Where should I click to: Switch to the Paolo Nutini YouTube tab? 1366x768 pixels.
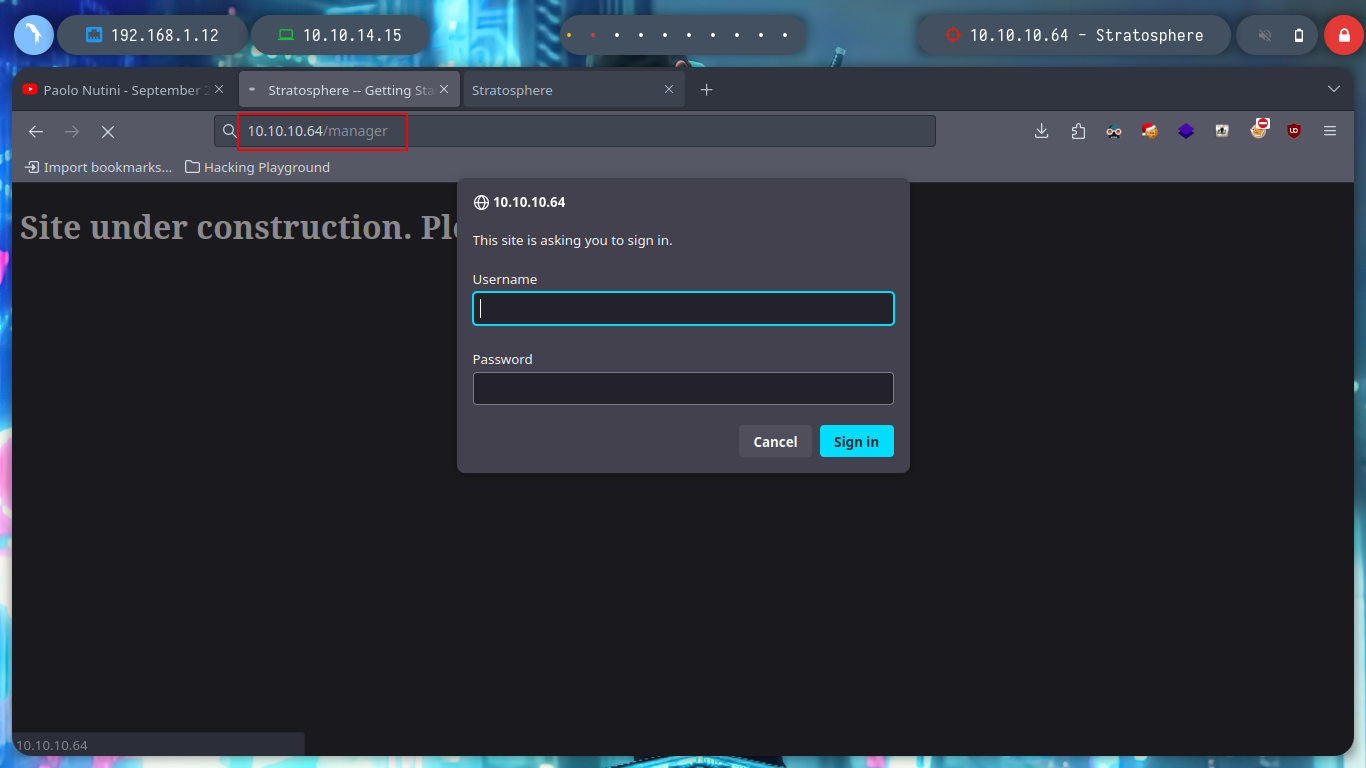[x=124, y=90]
